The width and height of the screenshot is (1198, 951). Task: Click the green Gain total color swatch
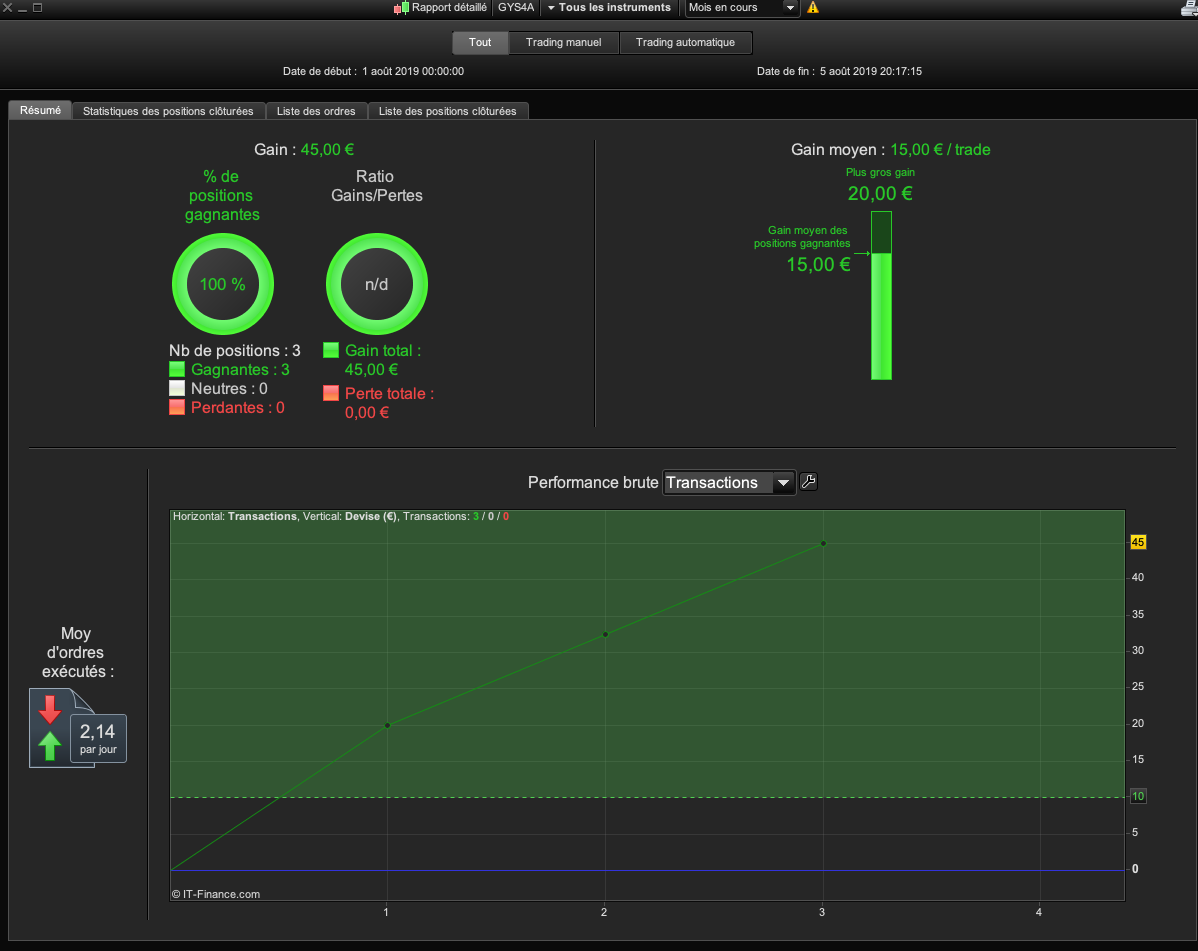(331, 350)
